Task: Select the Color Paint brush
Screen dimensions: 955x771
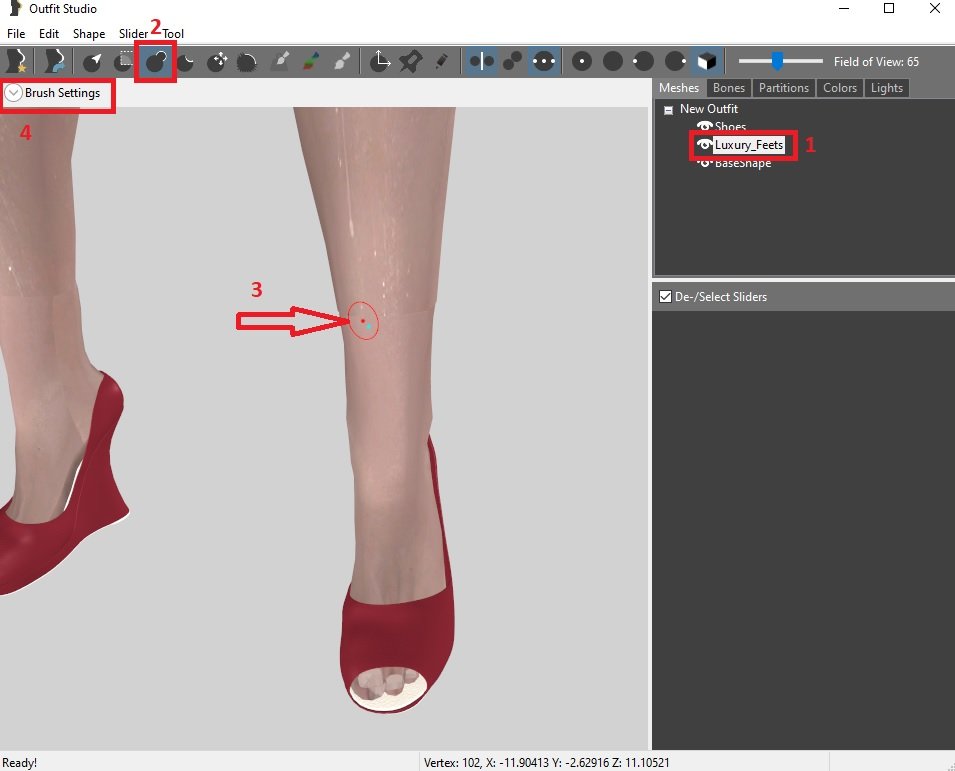Action: (311, 62)
